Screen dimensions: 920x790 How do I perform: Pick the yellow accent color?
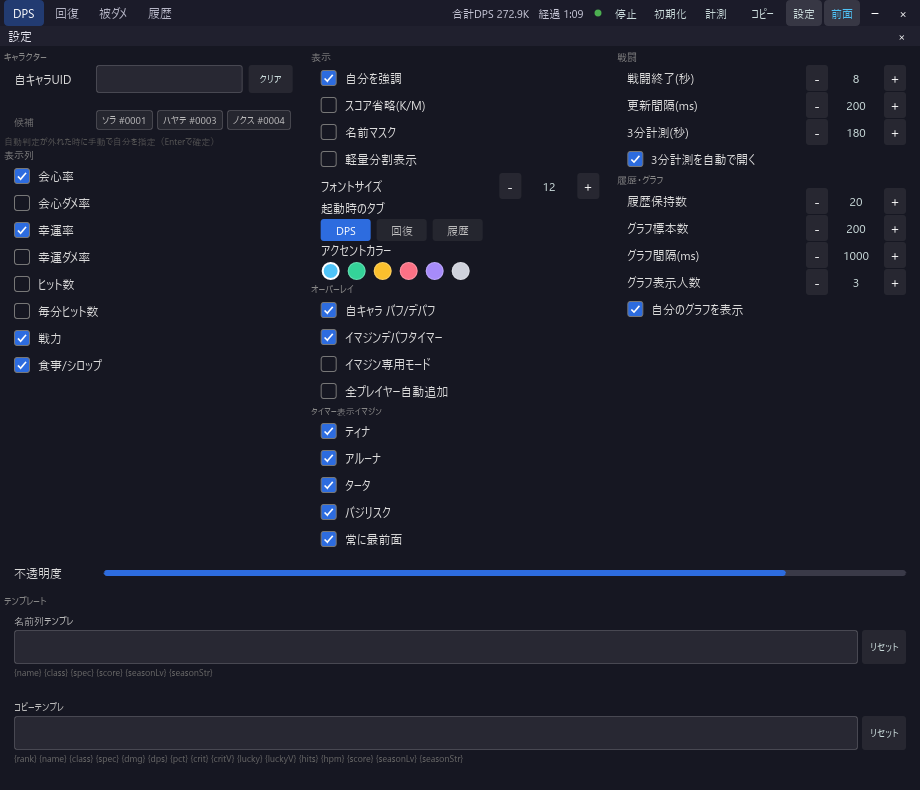[383, 271]
